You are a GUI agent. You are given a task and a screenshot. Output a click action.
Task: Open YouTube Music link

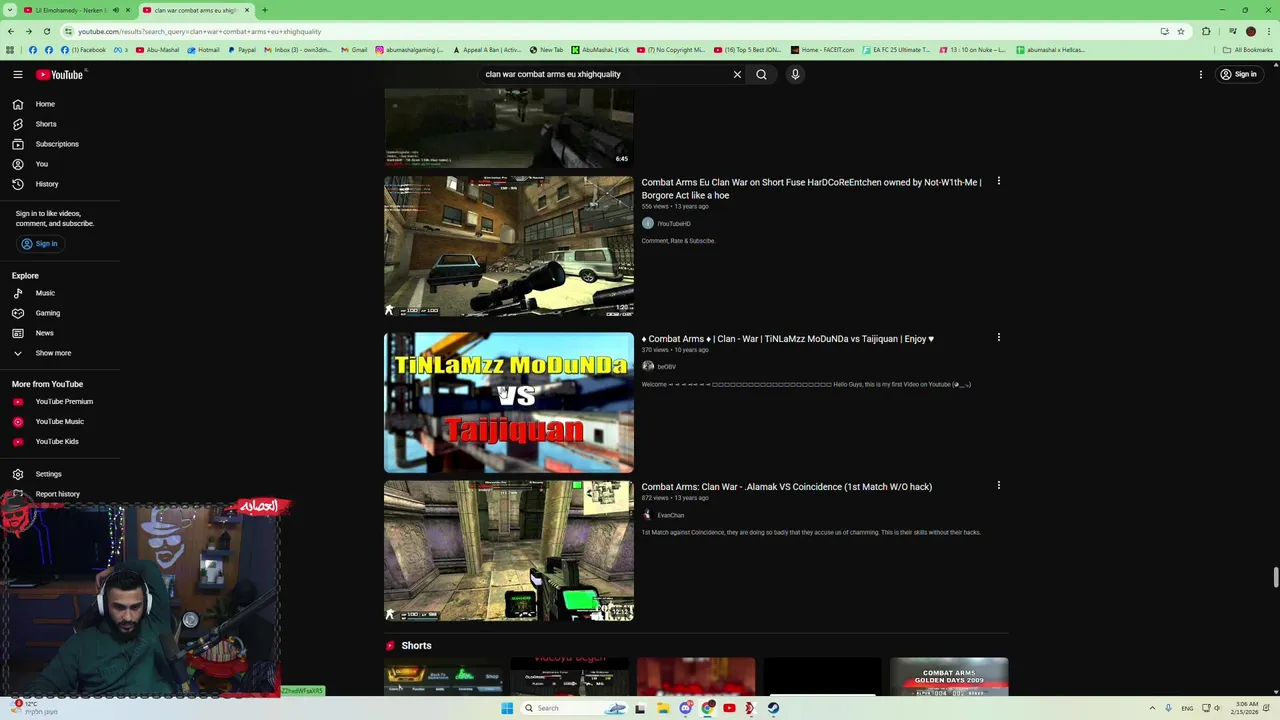60,422
